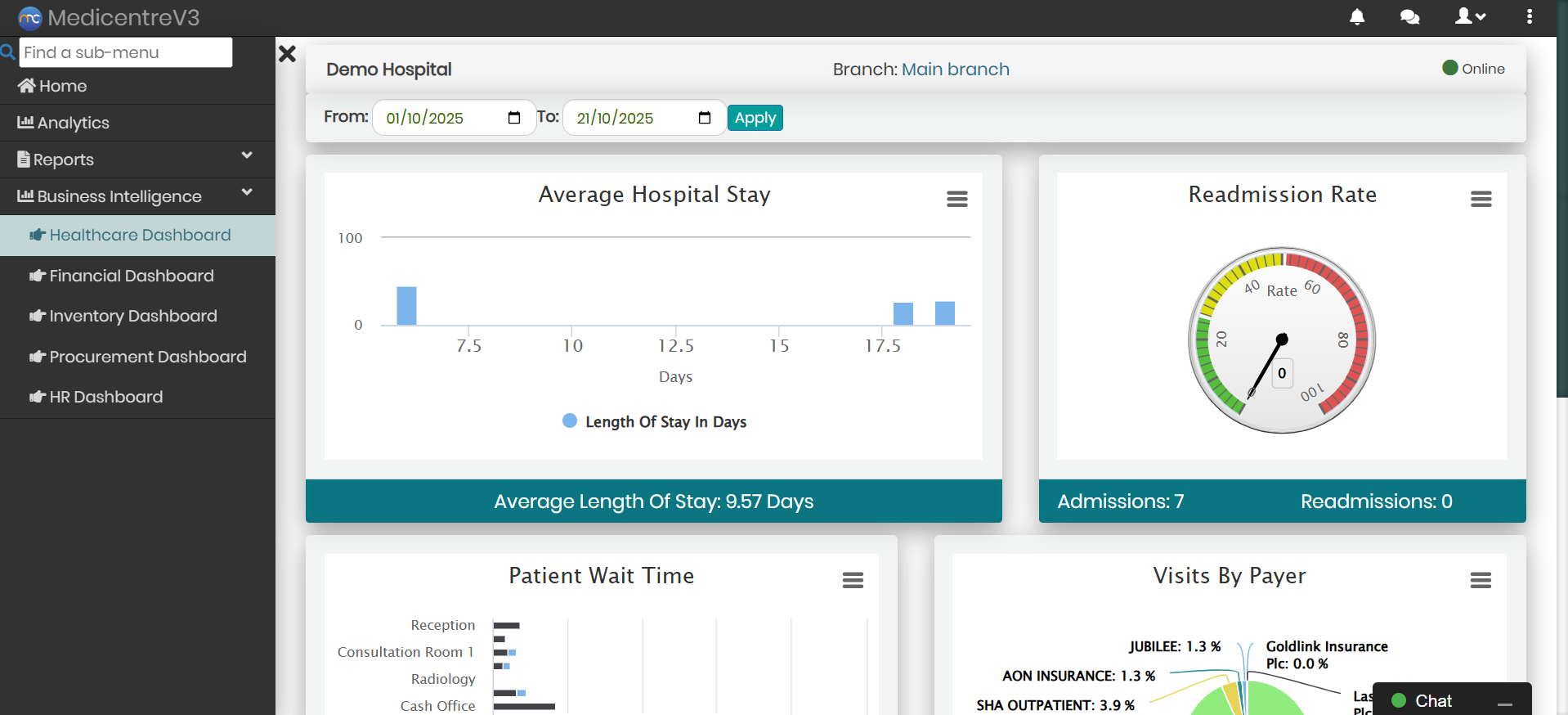
Task: Open the From date calendar picker
Action: 514,118
